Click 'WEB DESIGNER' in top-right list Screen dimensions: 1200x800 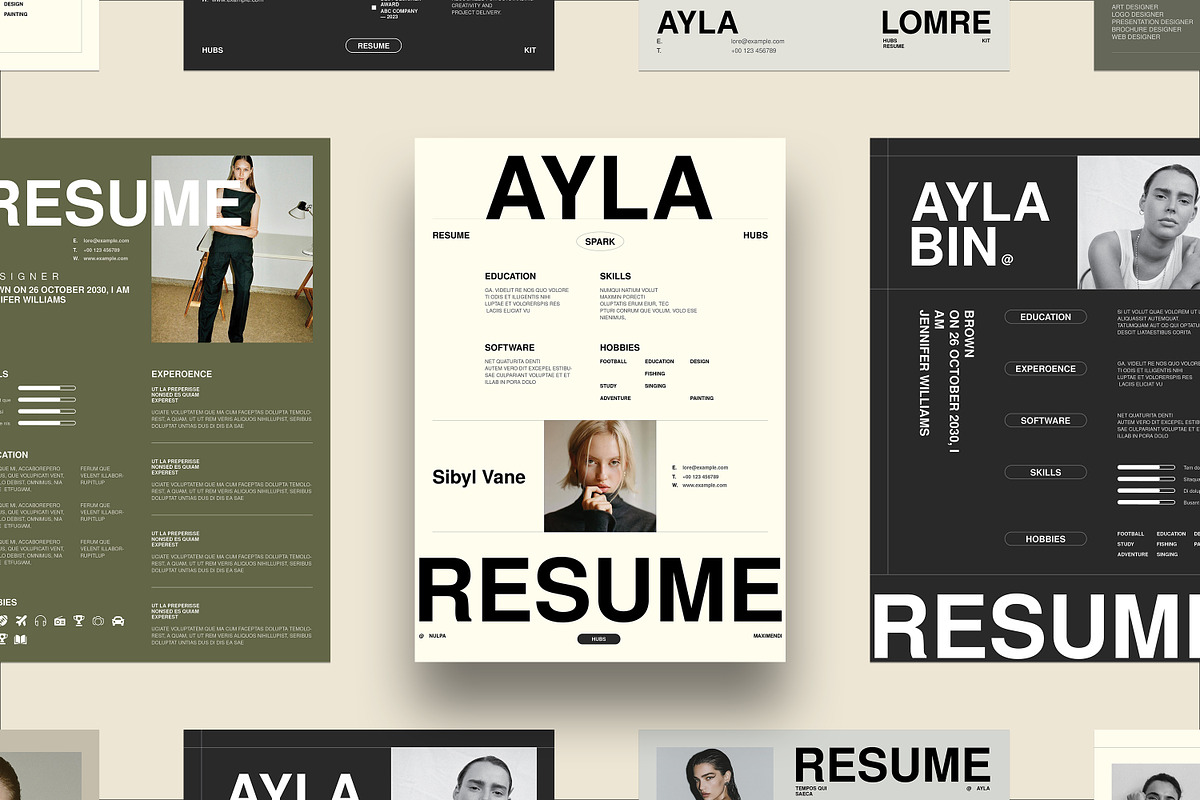click(x=1136, y=37)
